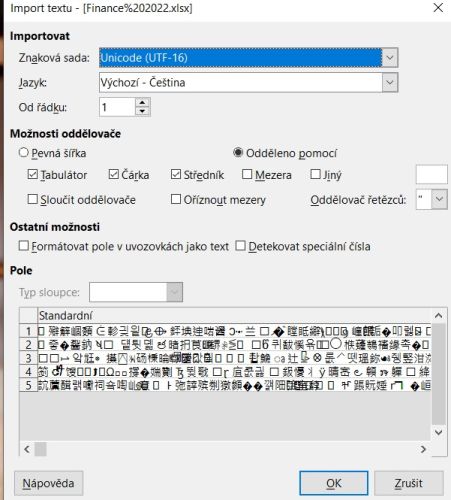The height and width of the screenshot is (500, 451).
Task: Open the Oddělovač řetězců dropdown
Action: point(439,199)
